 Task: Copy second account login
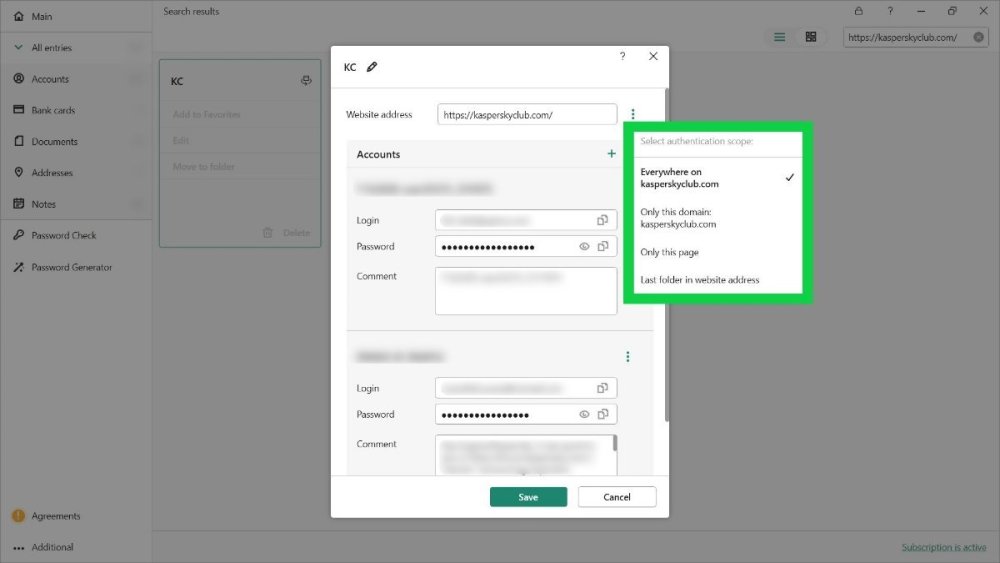click(602, 388)
